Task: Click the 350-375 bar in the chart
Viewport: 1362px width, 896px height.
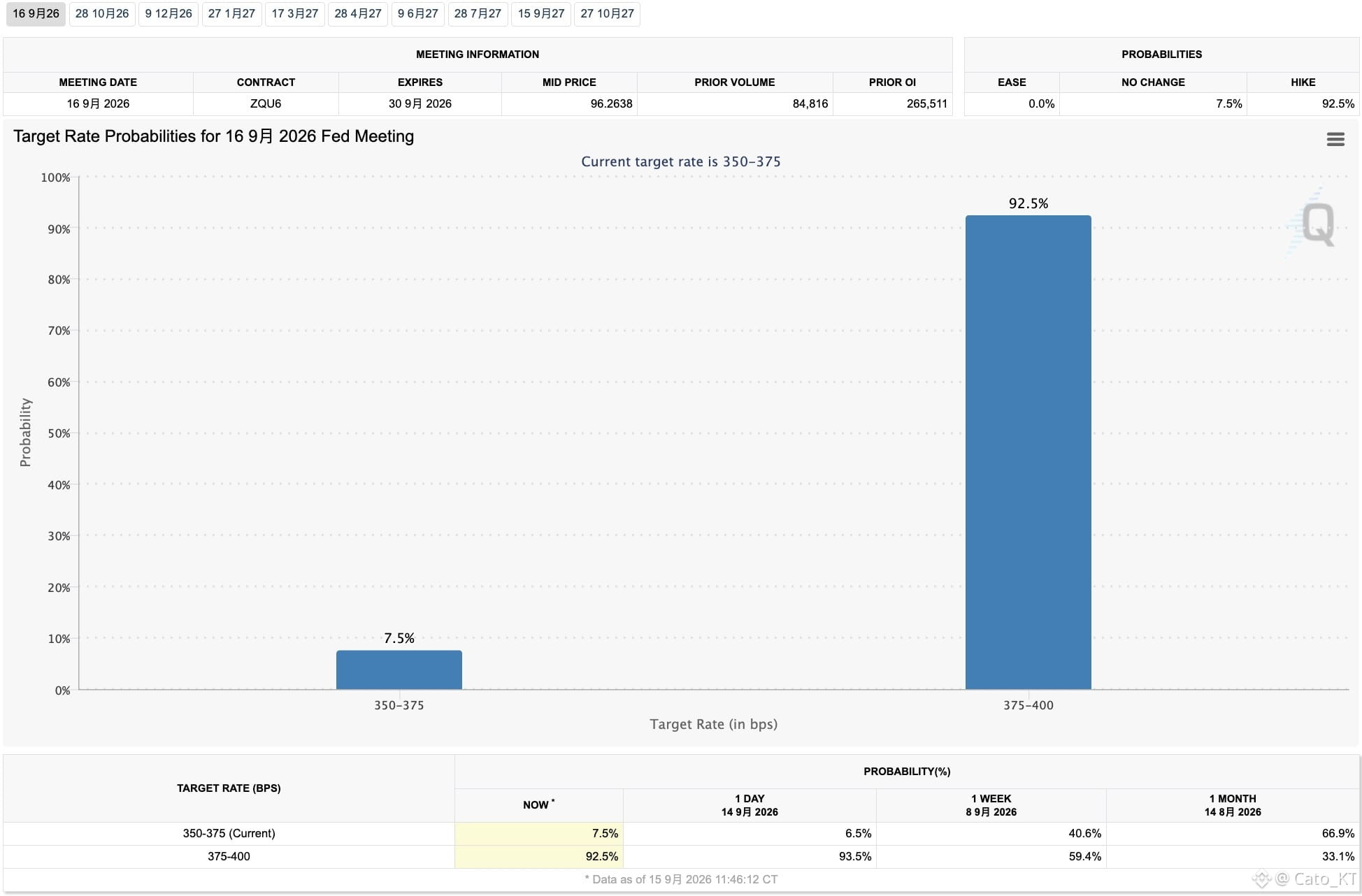Action: pos(399,670)
